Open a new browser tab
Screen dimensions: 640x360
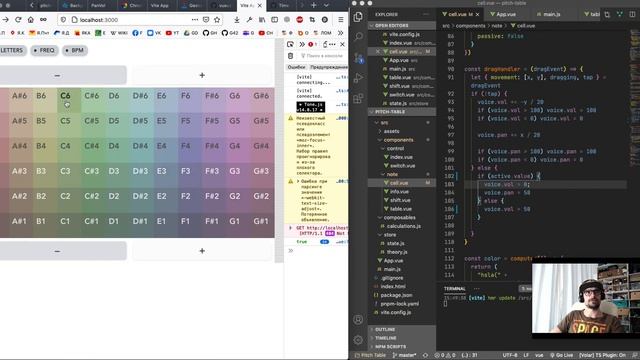(x=313, y=5)
